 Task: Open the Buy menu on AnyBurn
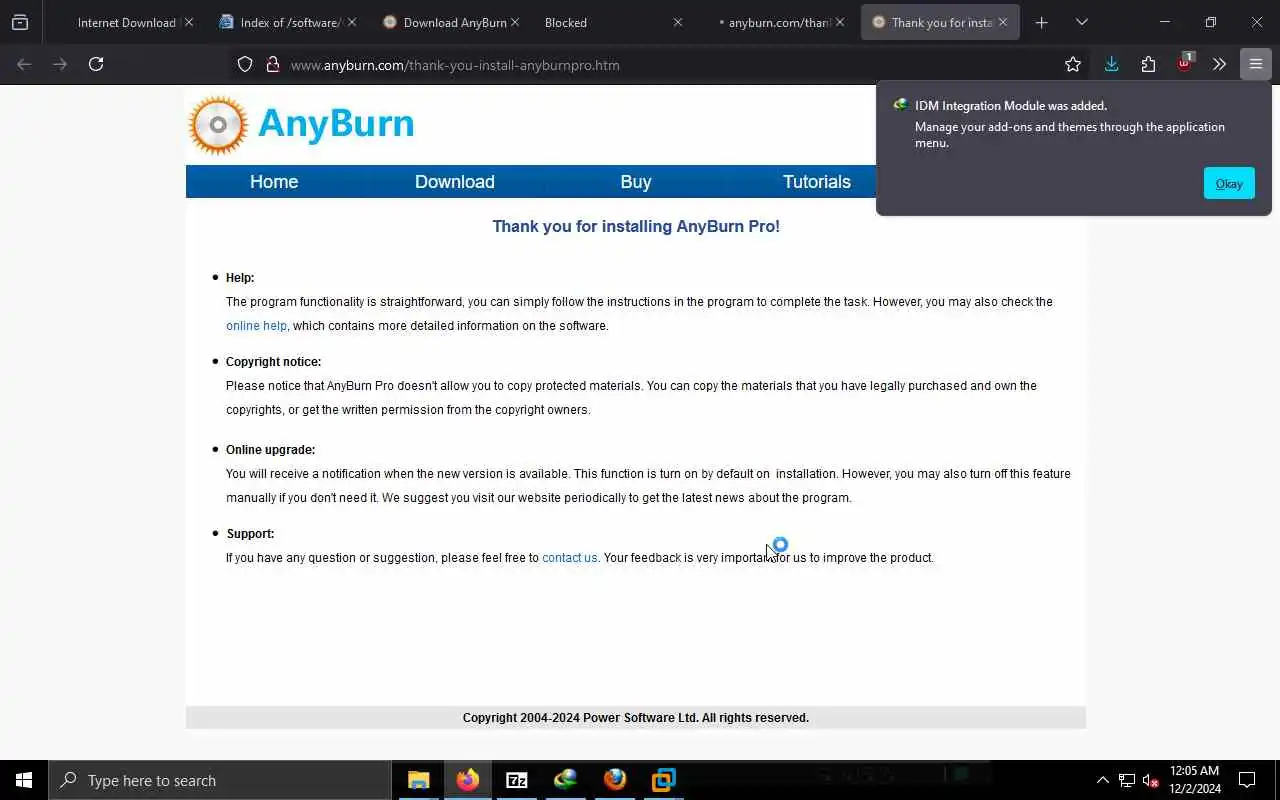(636, 182)
